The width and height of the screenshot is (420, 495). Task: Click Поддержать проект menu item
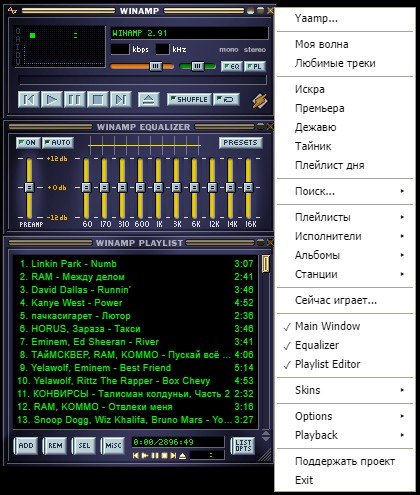pyautogui.click(x=345, y=461)
